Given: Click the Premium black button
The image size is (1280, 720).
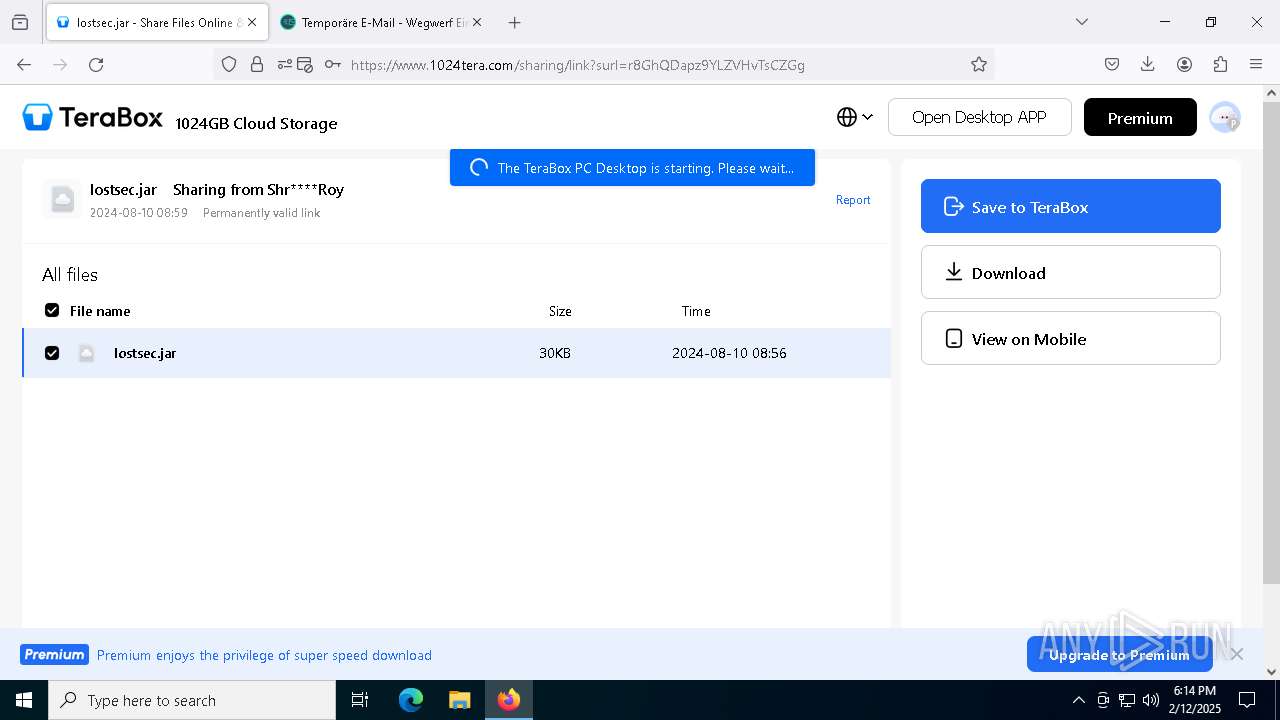Looking at the screenshot, I should coord(1140,117).
